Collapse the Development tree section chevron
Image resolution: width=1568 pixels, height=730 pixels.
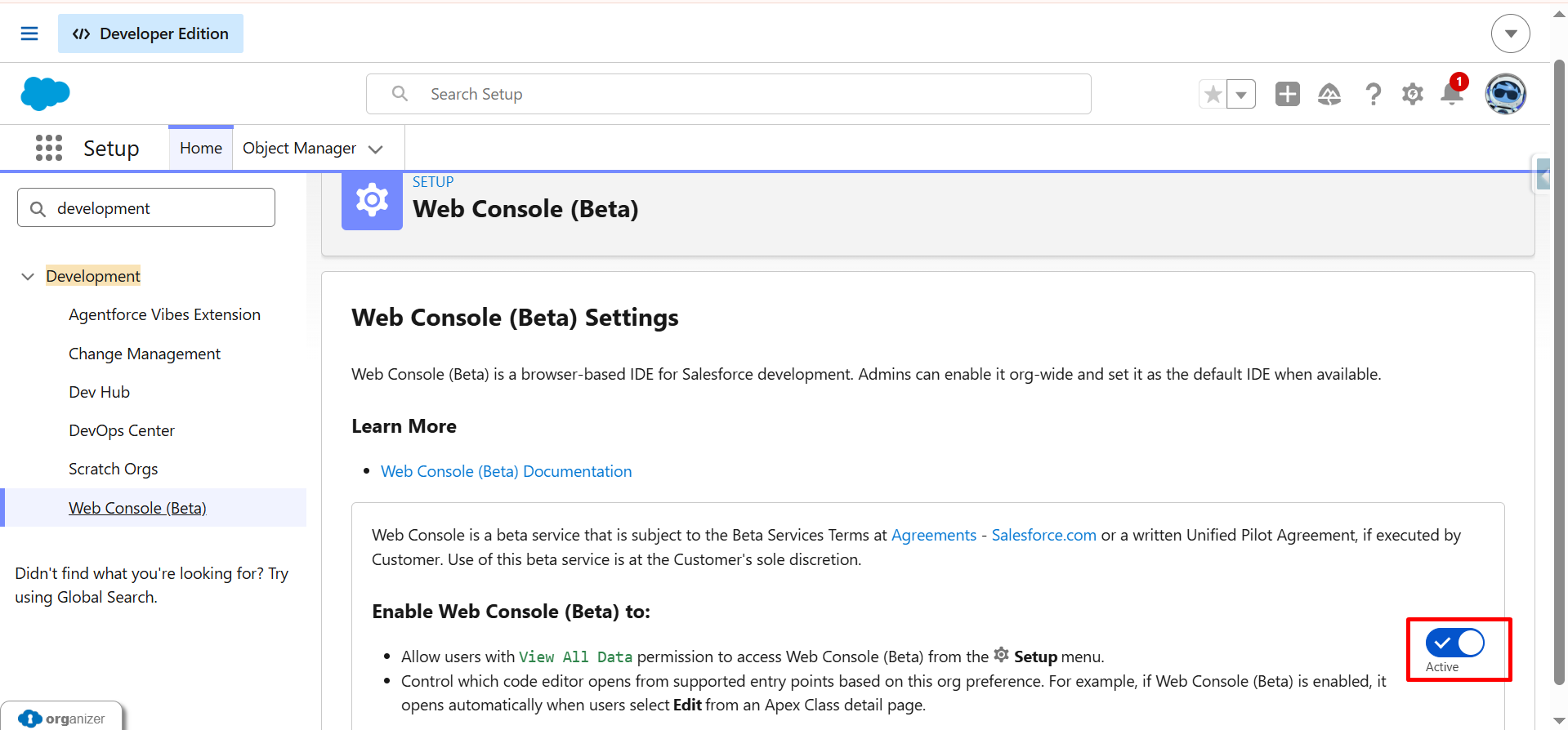point(28,276)
